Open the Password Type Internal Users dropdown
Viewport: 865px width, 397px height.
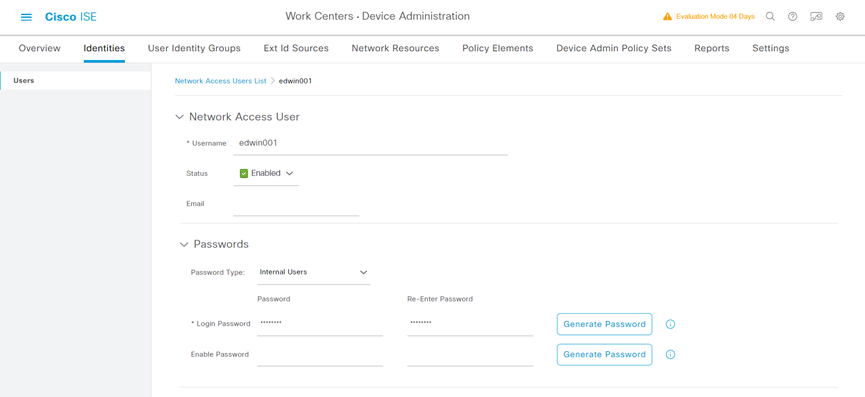(313, 272)
